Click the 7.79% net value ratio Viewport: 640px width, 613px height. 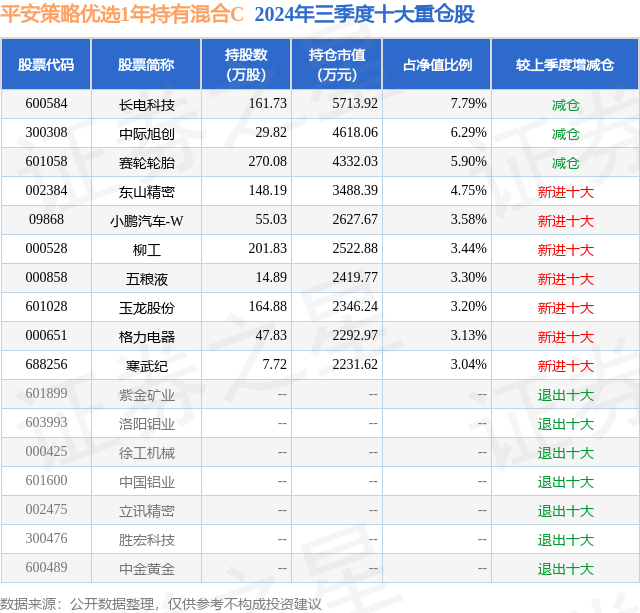(469, 104)
